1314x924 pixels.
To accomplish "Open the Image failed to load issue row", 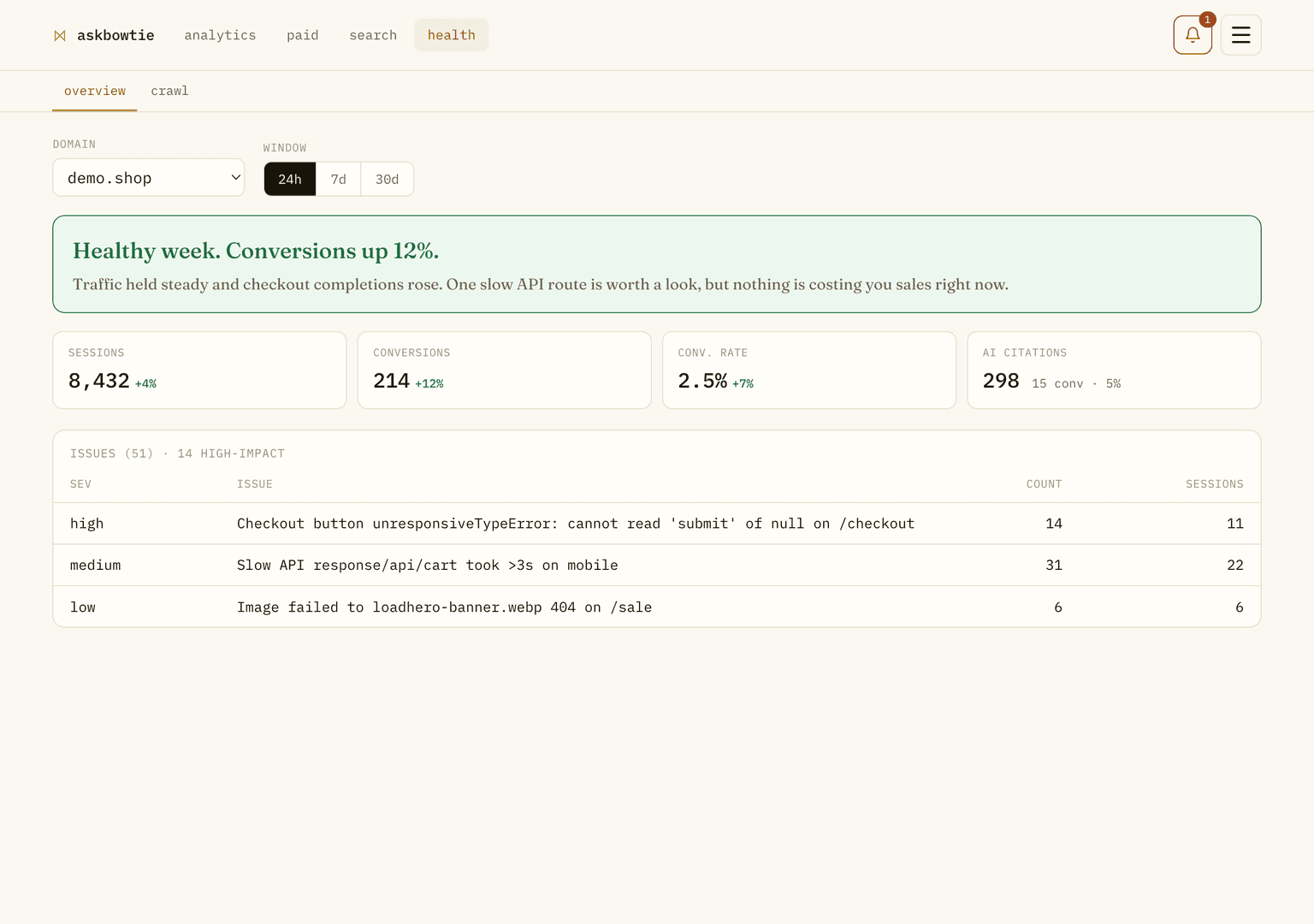I will click(x=657, y=607).
